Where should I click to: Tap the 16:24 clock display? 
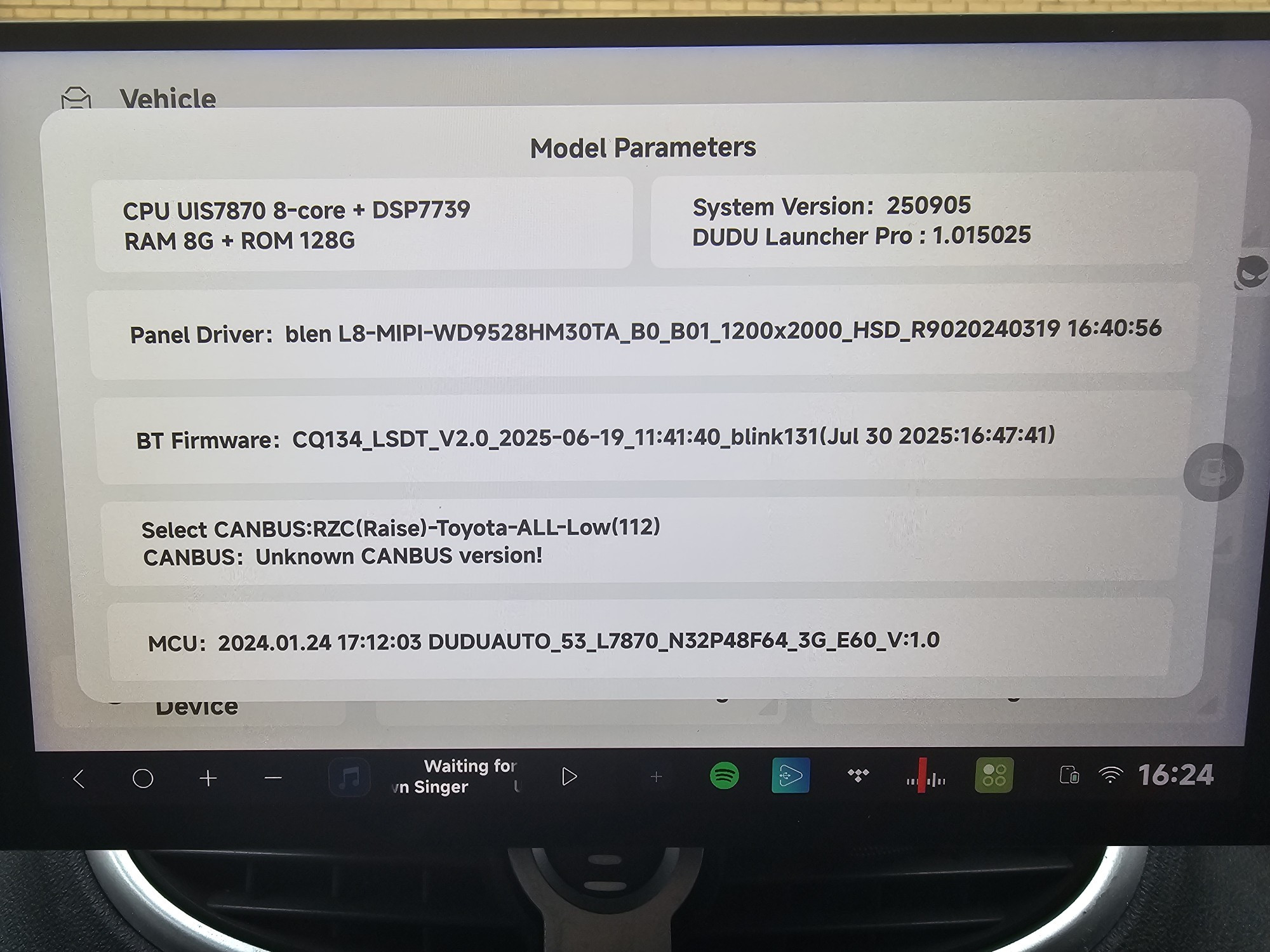(x=1175, y=775)
